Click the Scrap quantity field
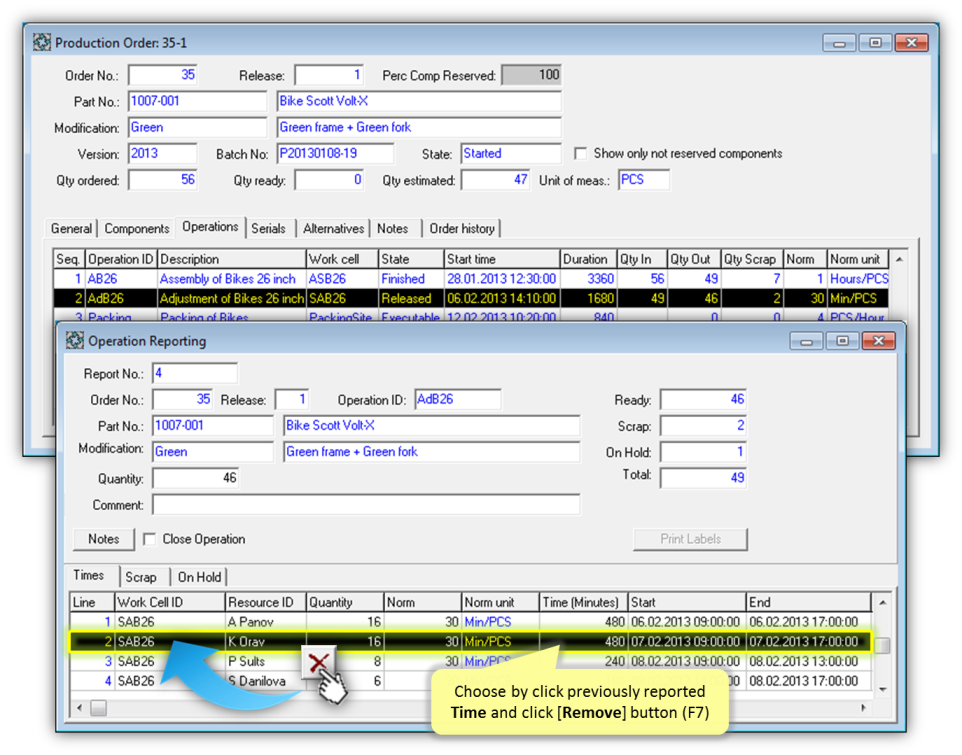The image size is (962, 755). 703,426
